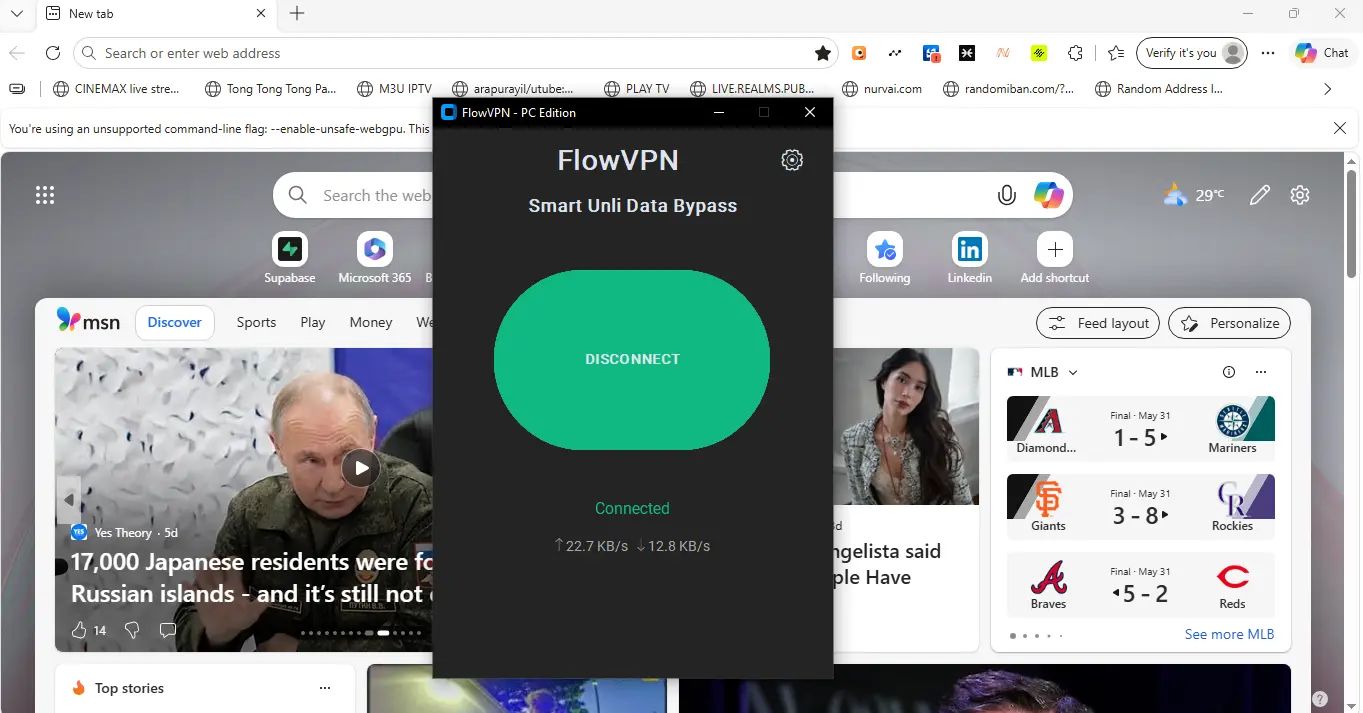The image size is (1363, 713).
Task: Open the MLB card info icon
Action: pyautogui.click(x=1229, y=372)
